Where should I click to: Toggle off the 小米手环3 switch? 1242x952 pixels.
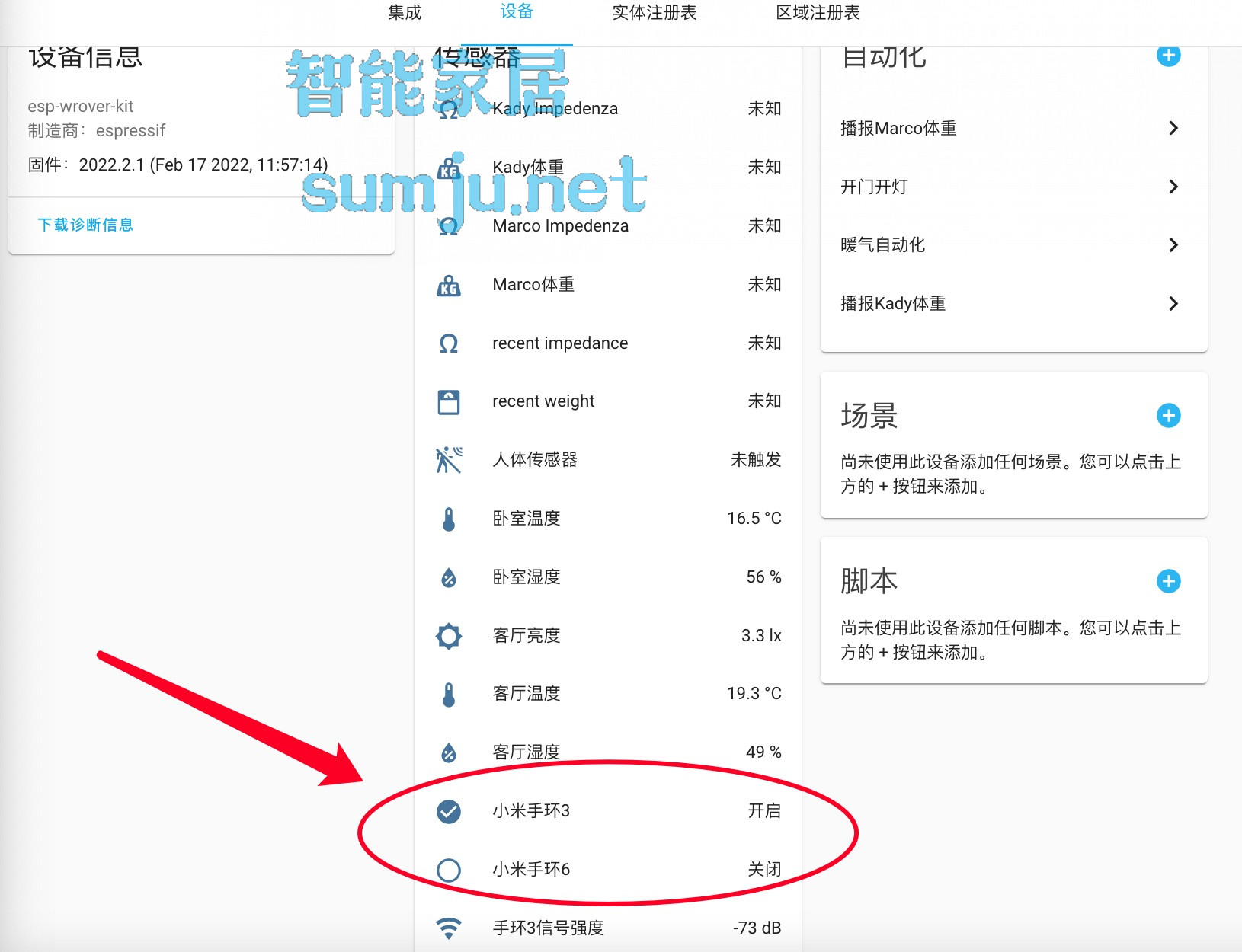tap(450, 812)
